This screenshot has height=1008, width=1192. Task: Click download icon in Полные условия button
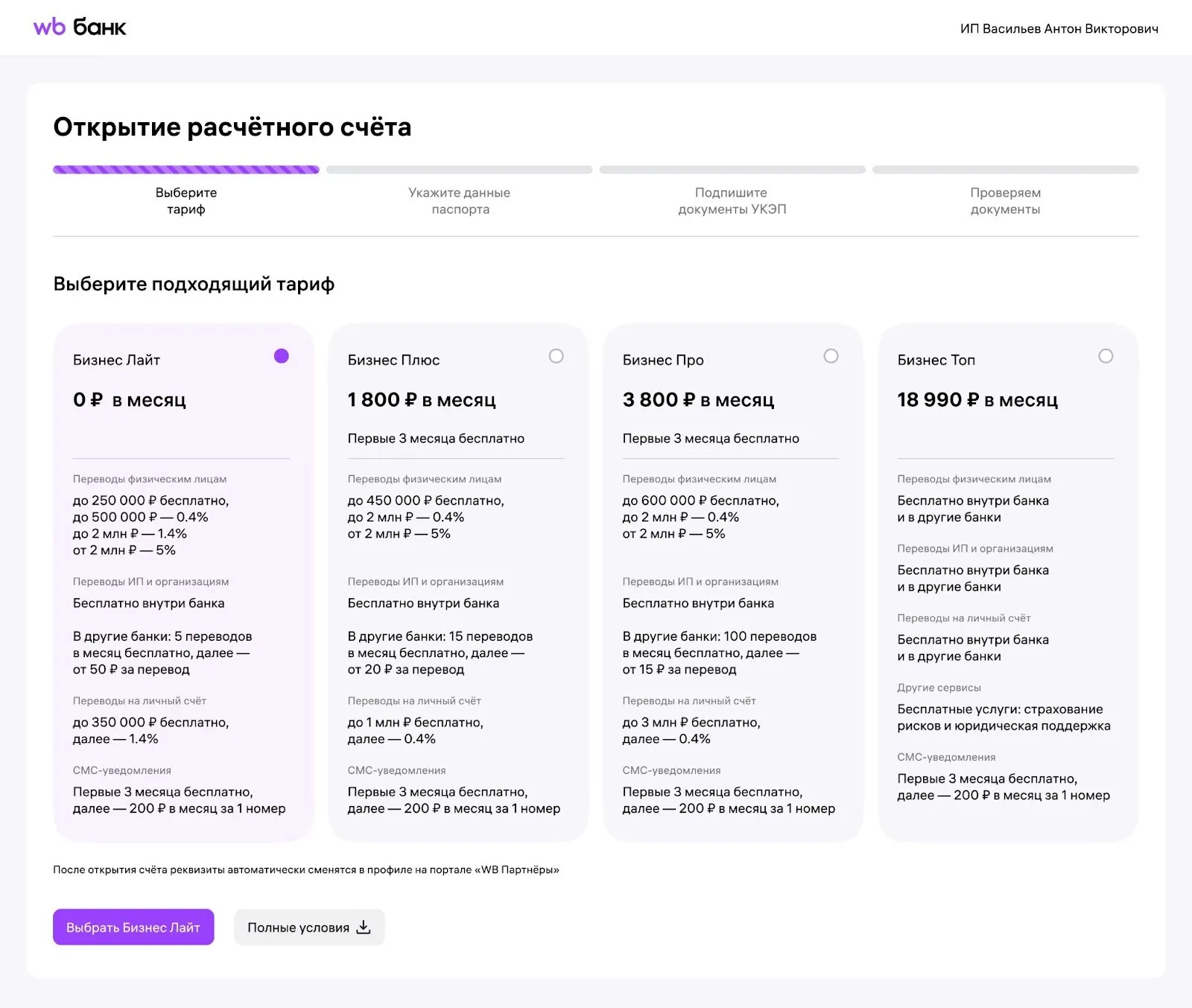[x=364, y=927]
